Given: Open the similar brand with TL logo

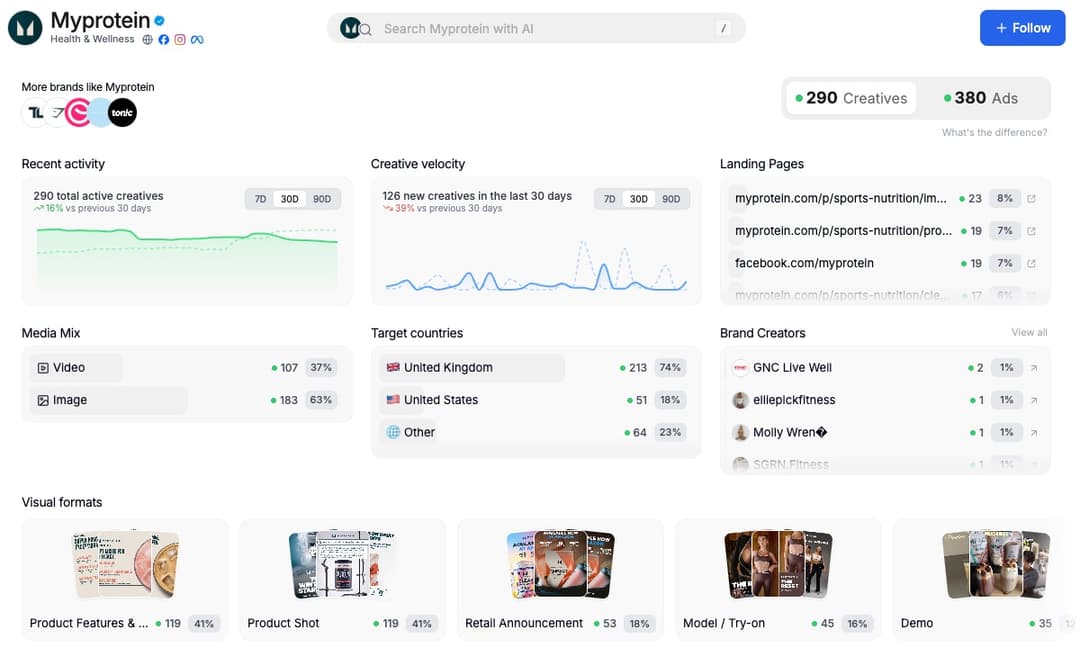Looking at the screenshot, I should pos(35,112).
